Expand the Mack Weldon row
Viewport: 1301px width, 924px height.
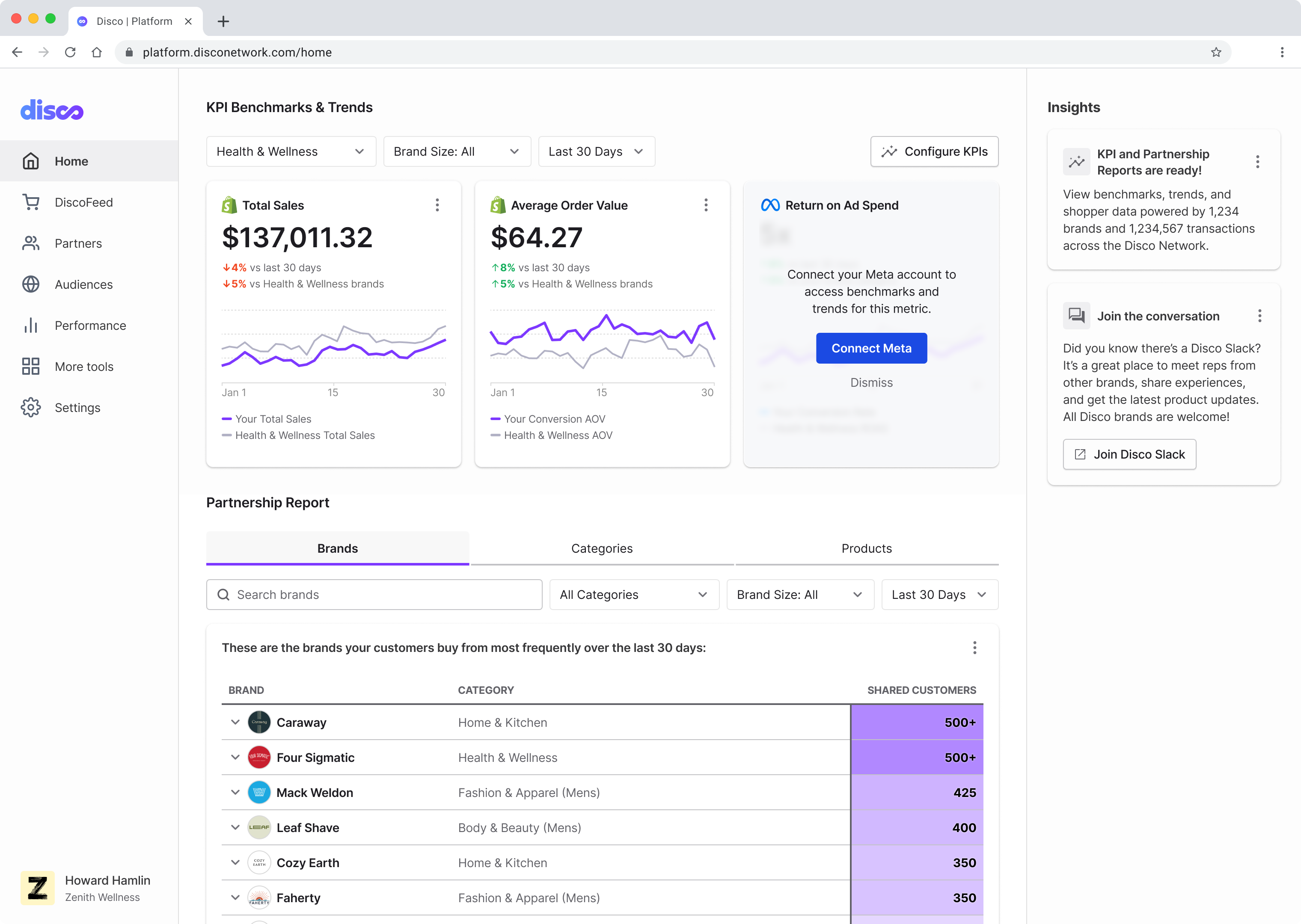[235, 793]
